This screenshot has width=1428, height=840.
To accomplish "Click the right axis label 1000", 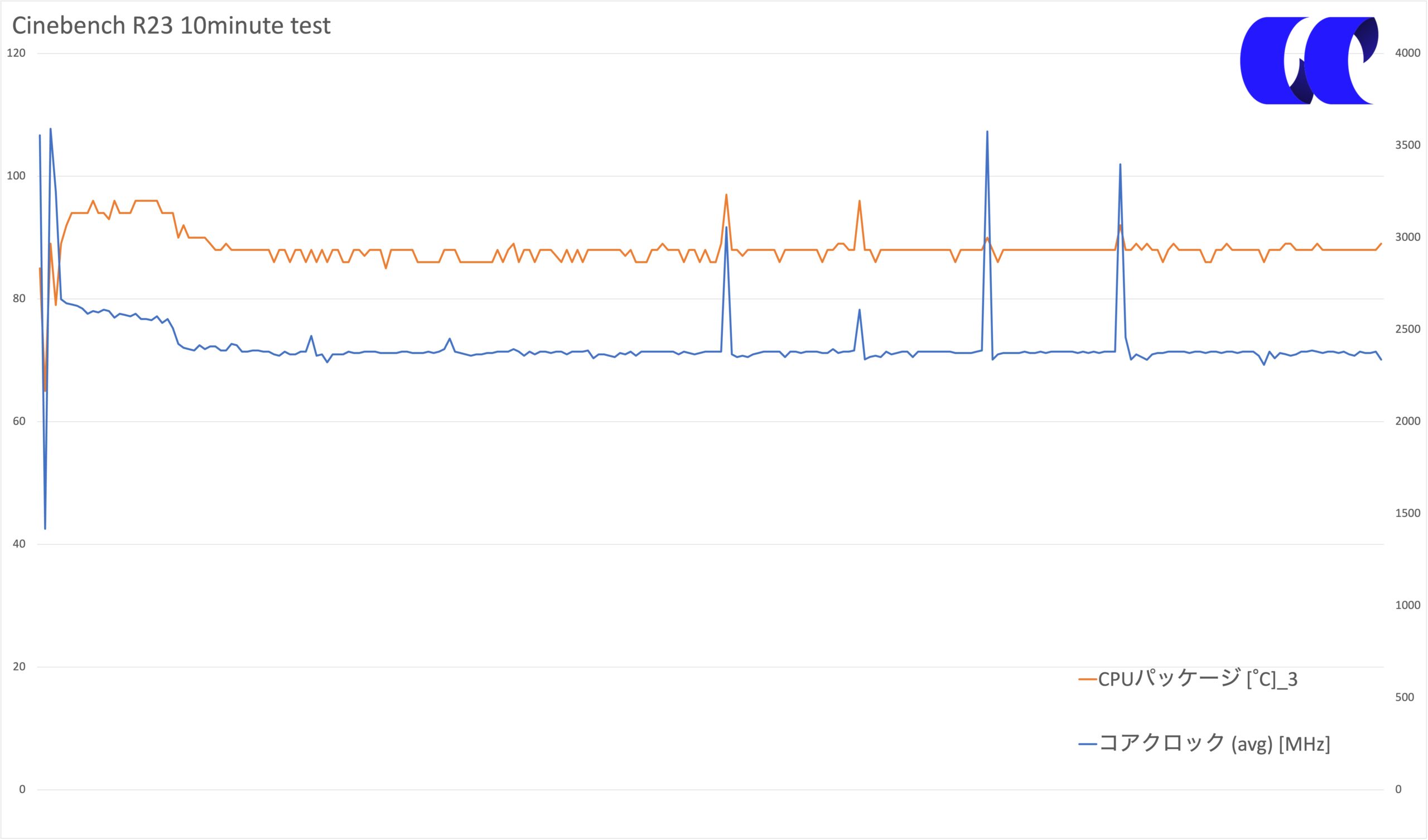I will coord(1407,605).
